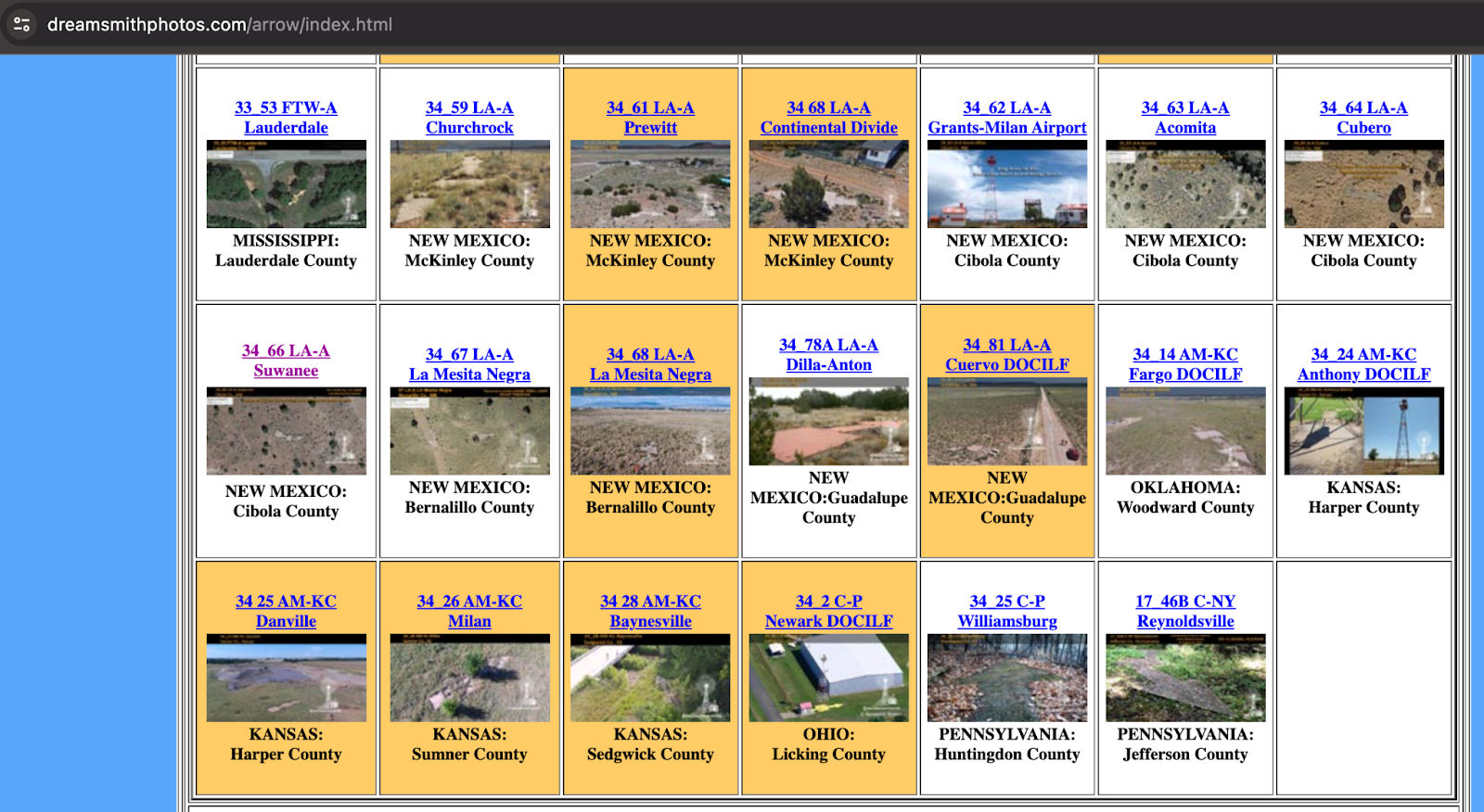Open the 34_64 LA-A Cubero link
Viewport: 1484px width, 812px height.
coord(1363,118)
